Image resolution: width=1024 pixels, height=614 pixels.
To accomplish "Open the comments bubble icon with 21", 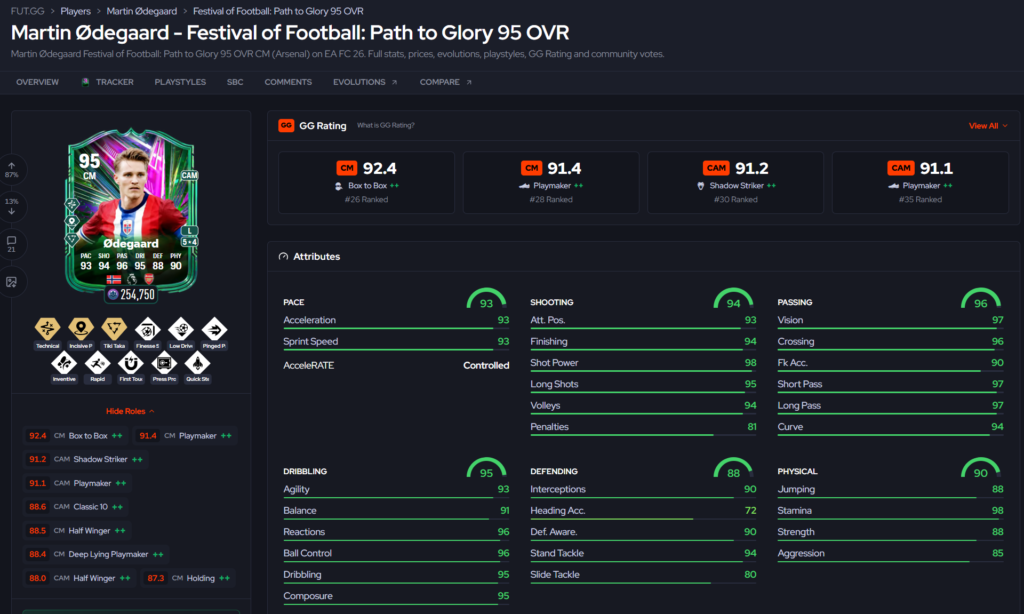I will pos(12,244).
